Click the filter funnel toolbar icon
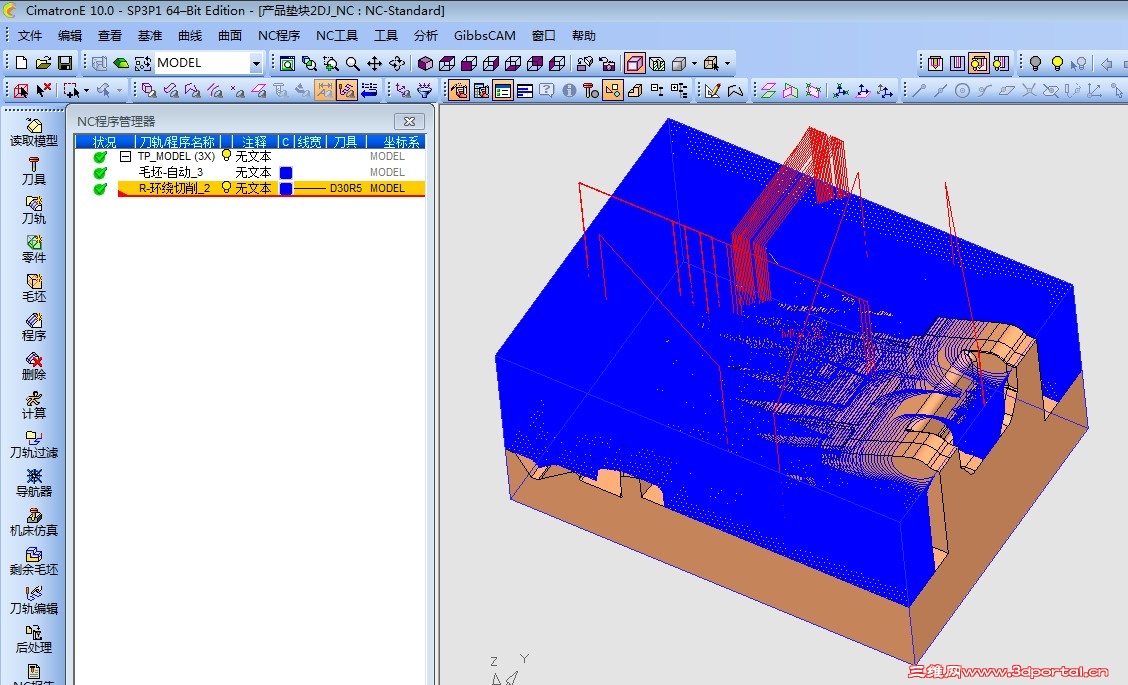Image resolution: width=1128 pixels, height=685 pixels. [424, 91]
